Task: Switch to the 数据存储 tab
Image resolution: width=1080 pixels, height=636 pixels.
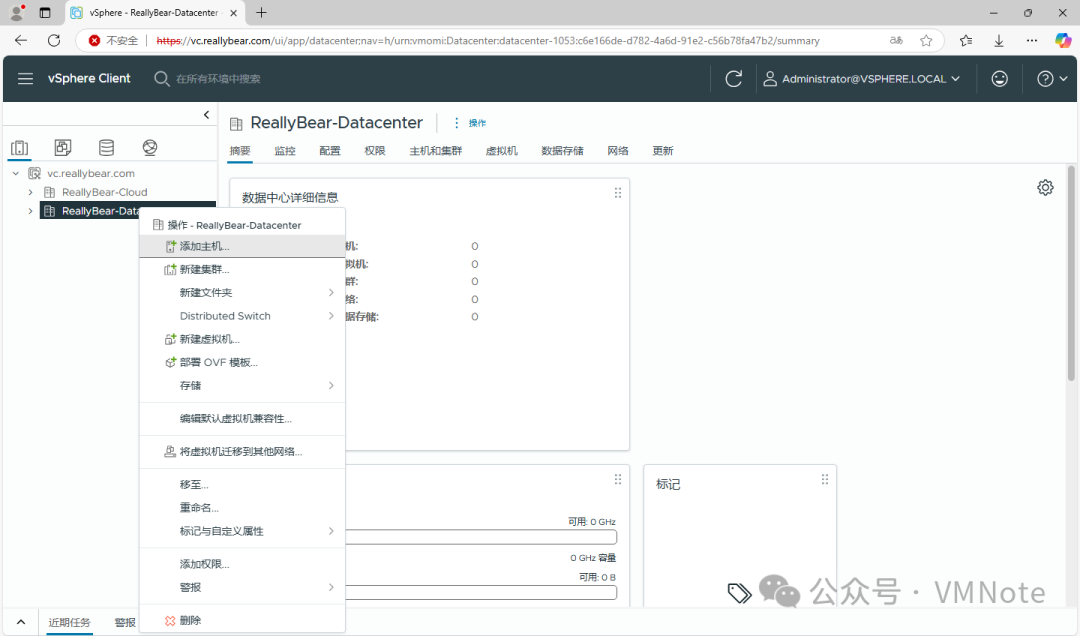Action: tap(562, 151)
